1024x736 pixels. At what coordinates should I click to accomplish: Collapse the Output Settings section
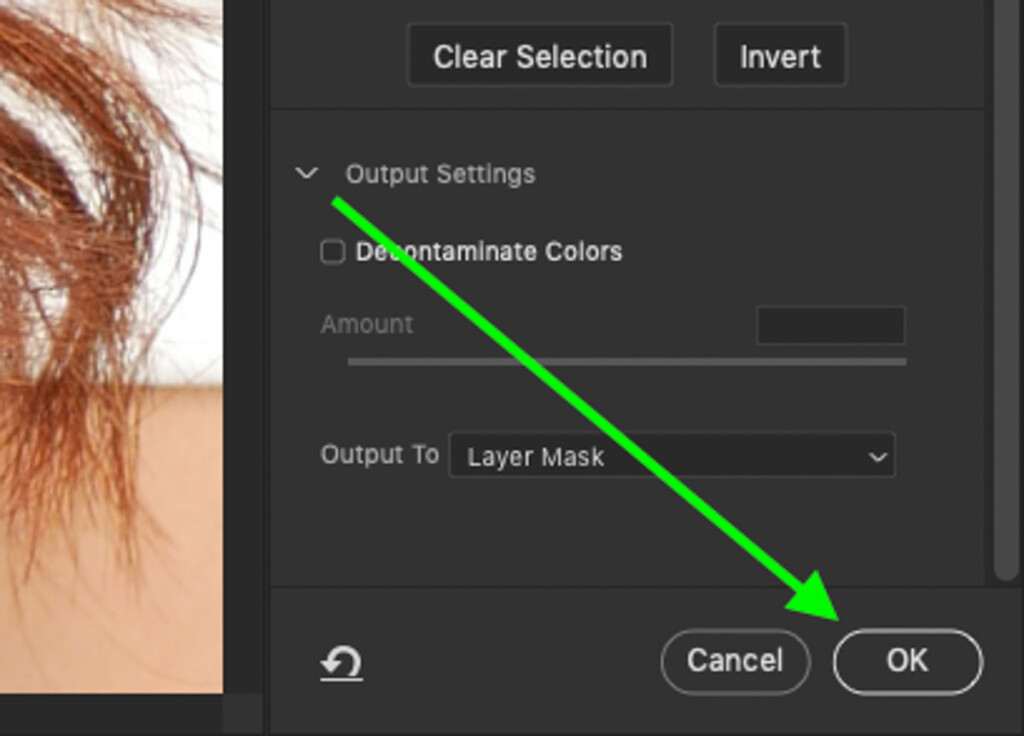tap(306, 174)
